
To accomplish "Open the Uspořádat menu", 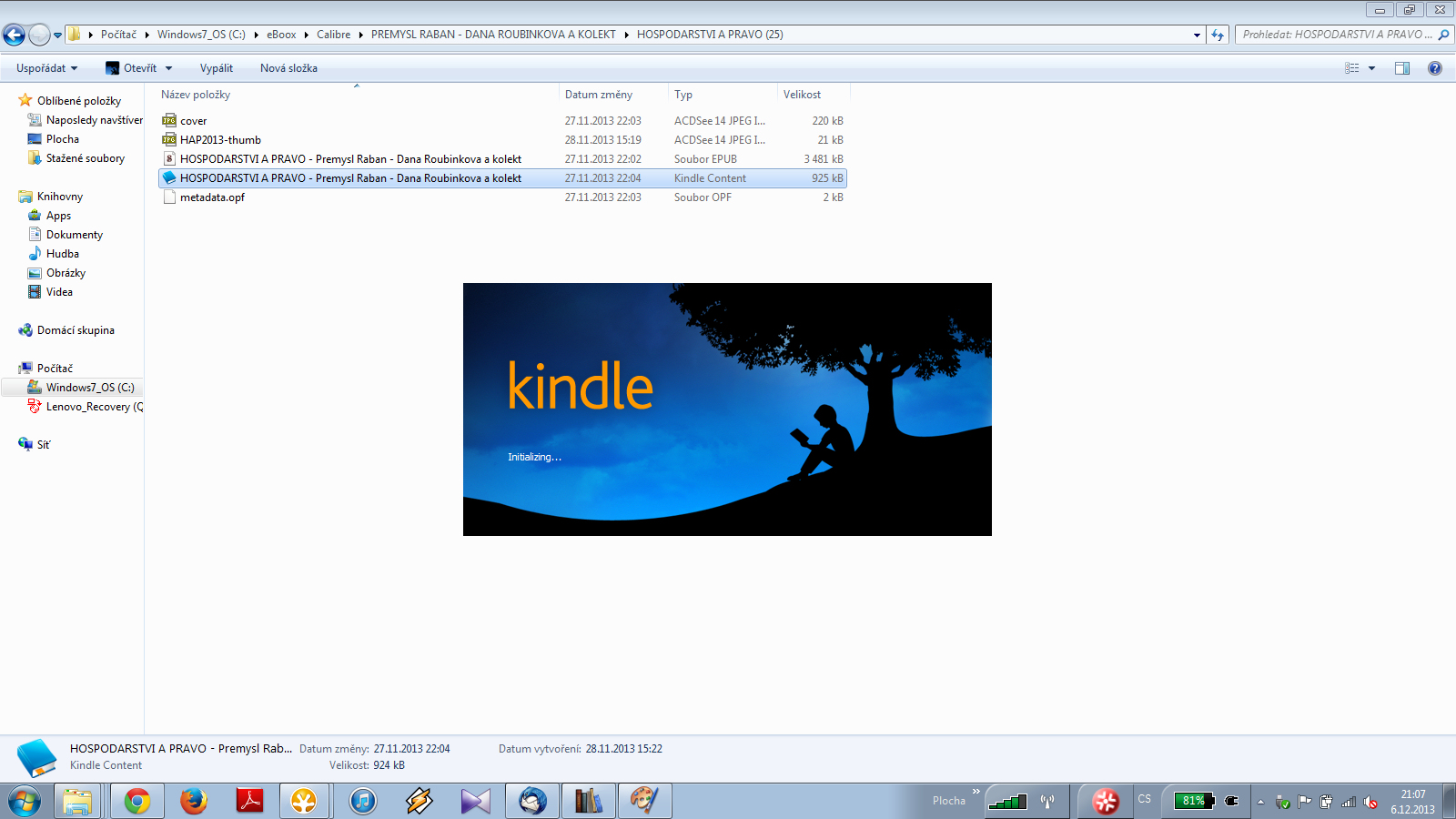I will tap(46, 68).
